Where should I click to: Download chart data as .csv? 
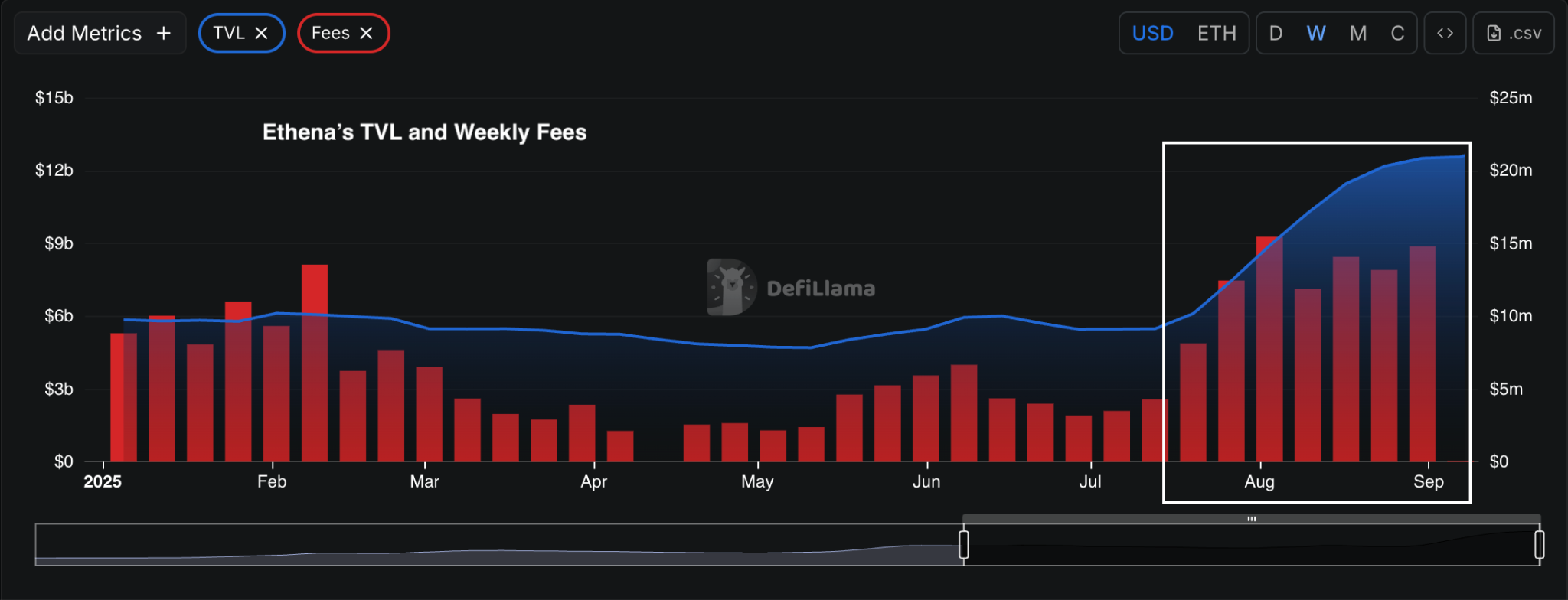click(x=1514, y=33)
